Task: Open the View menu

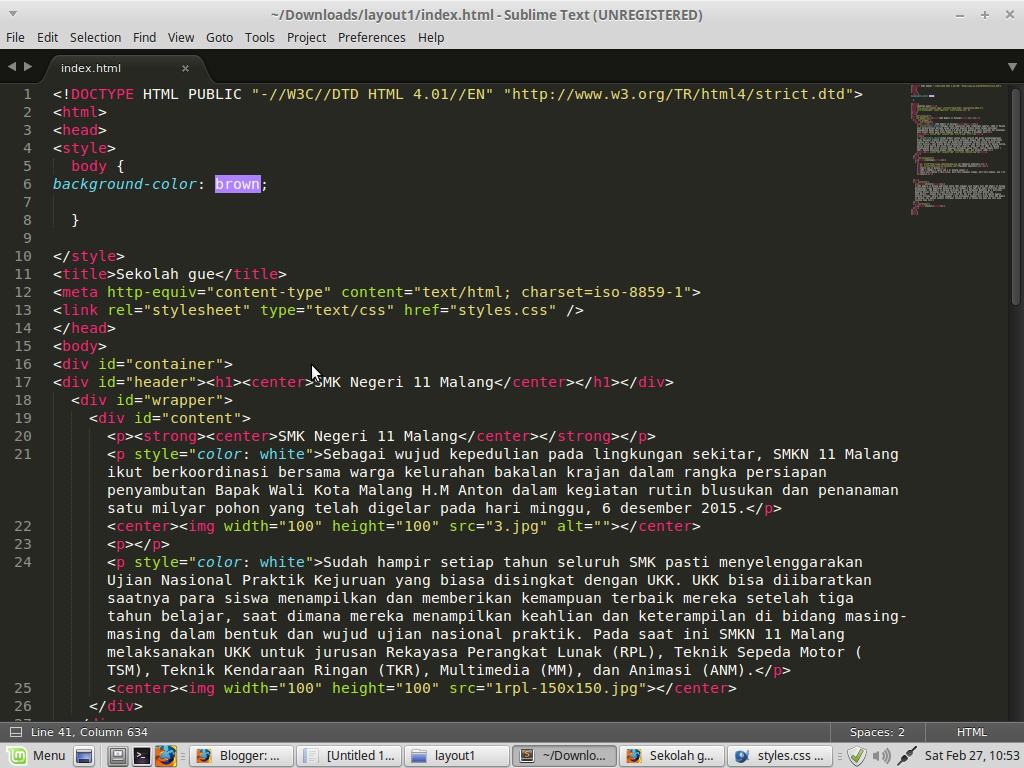Action: tap(181, 38)
